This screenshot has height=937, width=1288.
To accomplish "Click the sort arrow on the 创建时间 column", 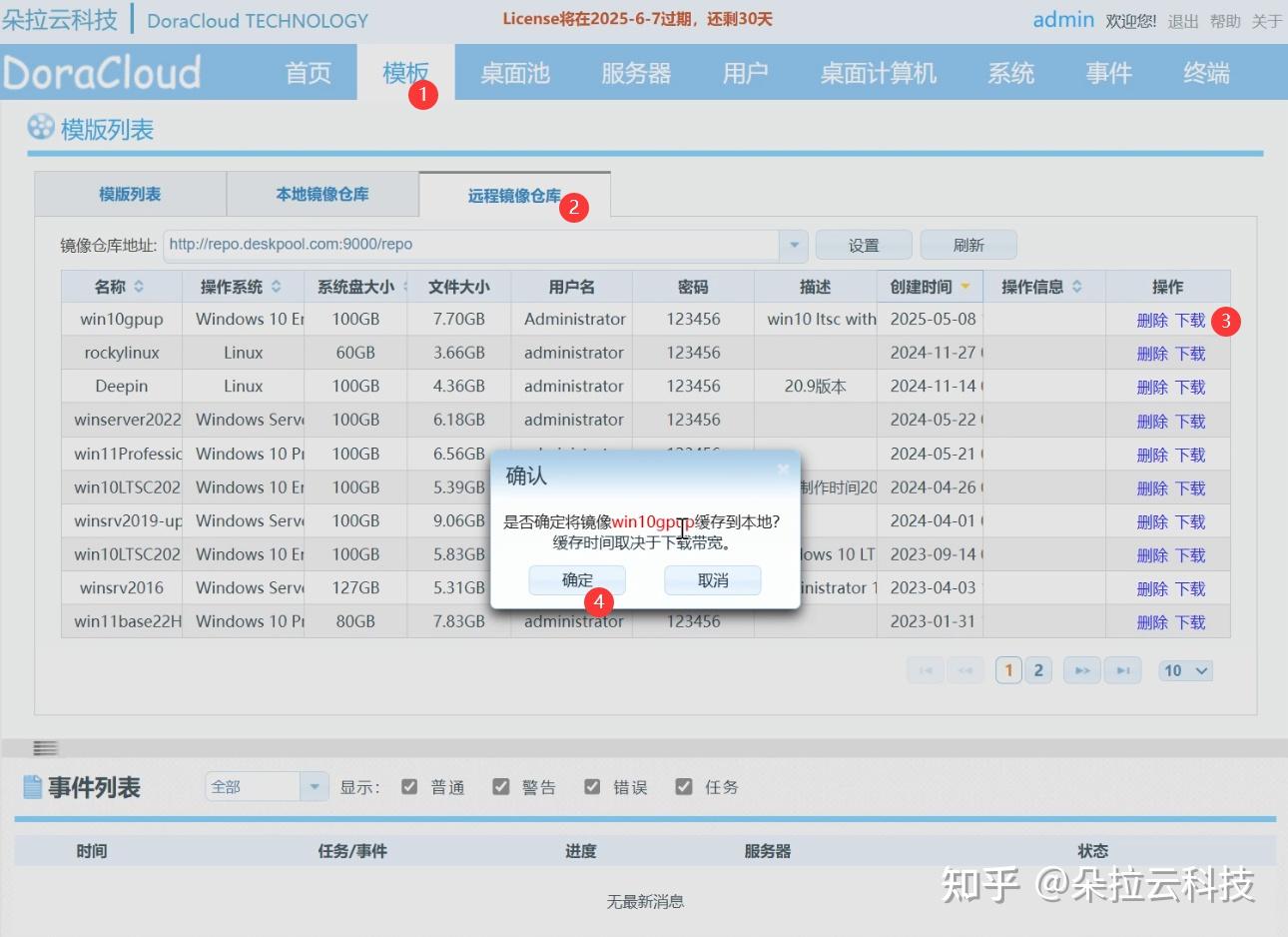I will point(965,286).
